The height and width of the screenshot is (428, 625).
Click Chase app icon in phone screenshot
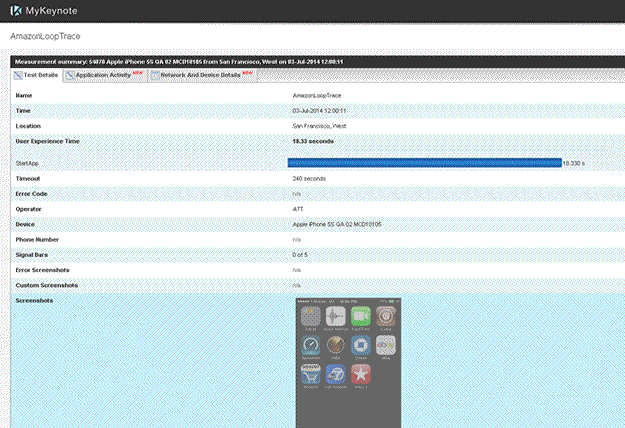[361, 345]
